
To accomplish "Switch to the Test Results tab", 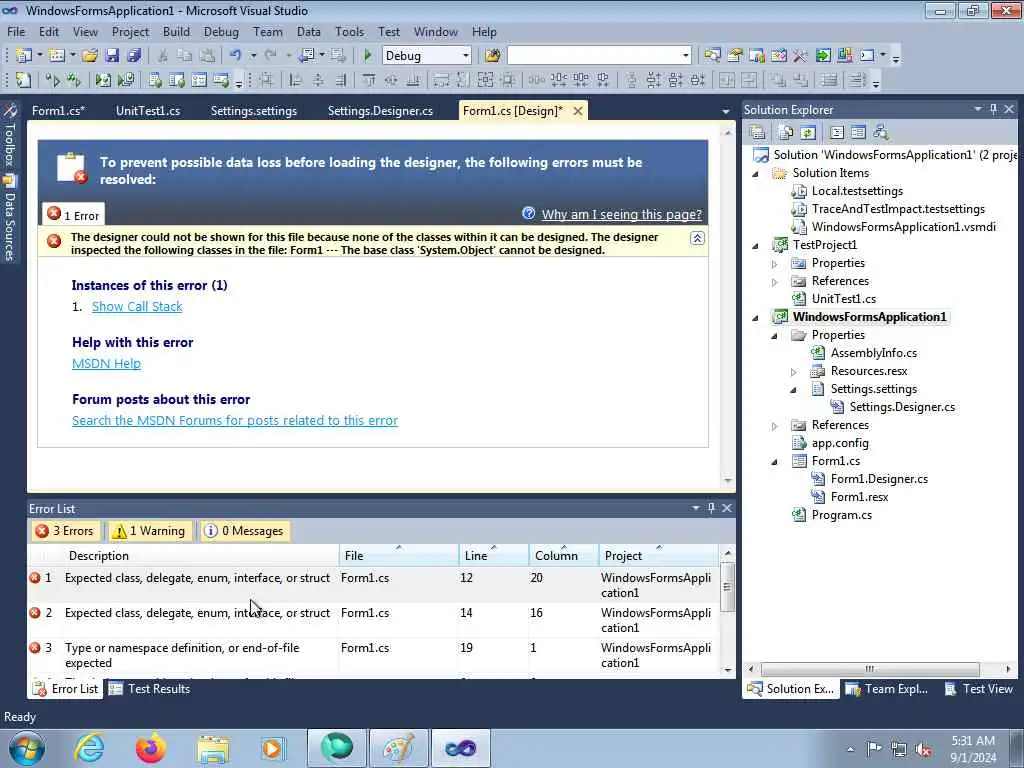I will click(150, 688).
